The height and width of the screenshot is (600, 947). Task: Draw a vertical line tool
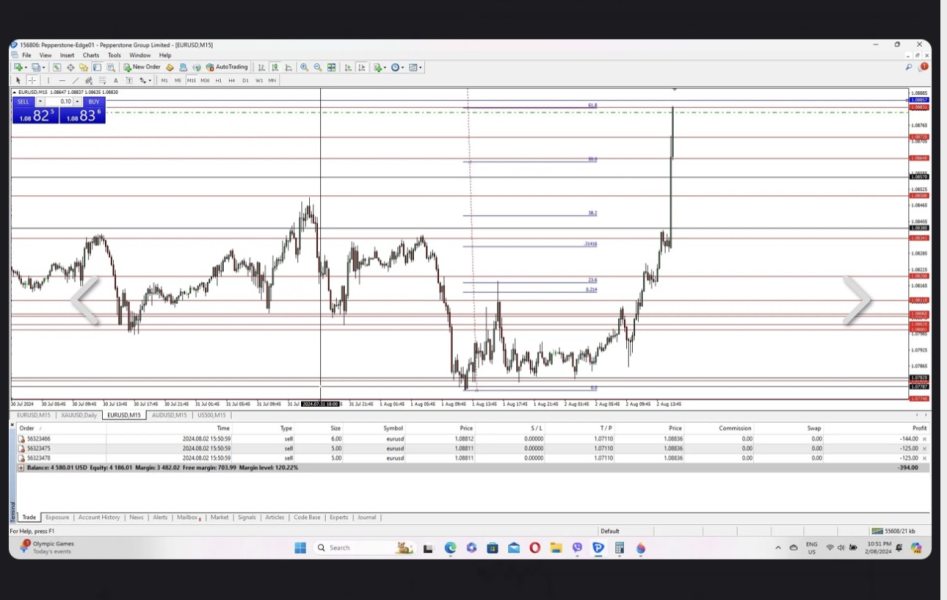(x=48, y=80)
